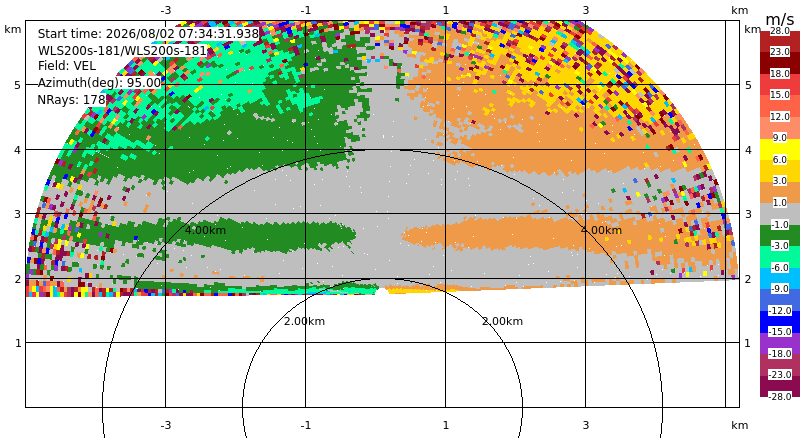This screenshot has width=800, height=438.
Task: Click the WLS200s-181 instrument name text
Action: (122, 51)
